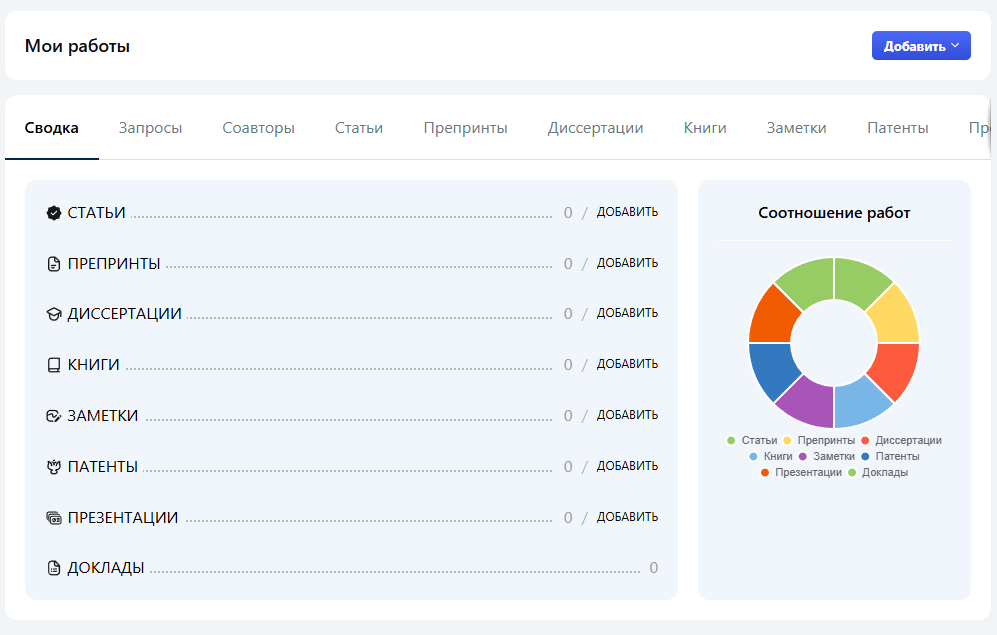This screenshot has width=997, height=635.
Task: Click the graduation cap icon beside ДИССЕРТАЦИИ
Action: coord(54,314)
